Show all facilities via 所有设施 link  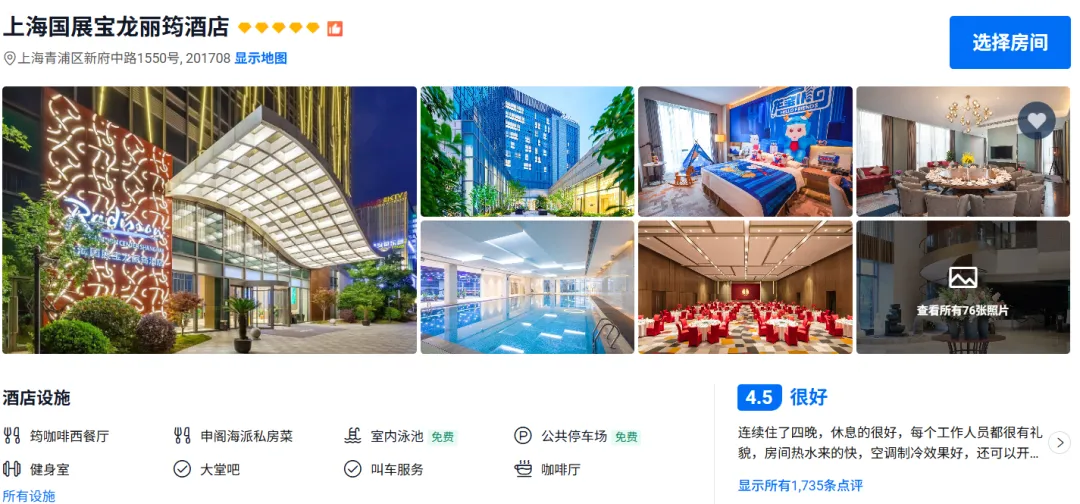tap(29, 496)
